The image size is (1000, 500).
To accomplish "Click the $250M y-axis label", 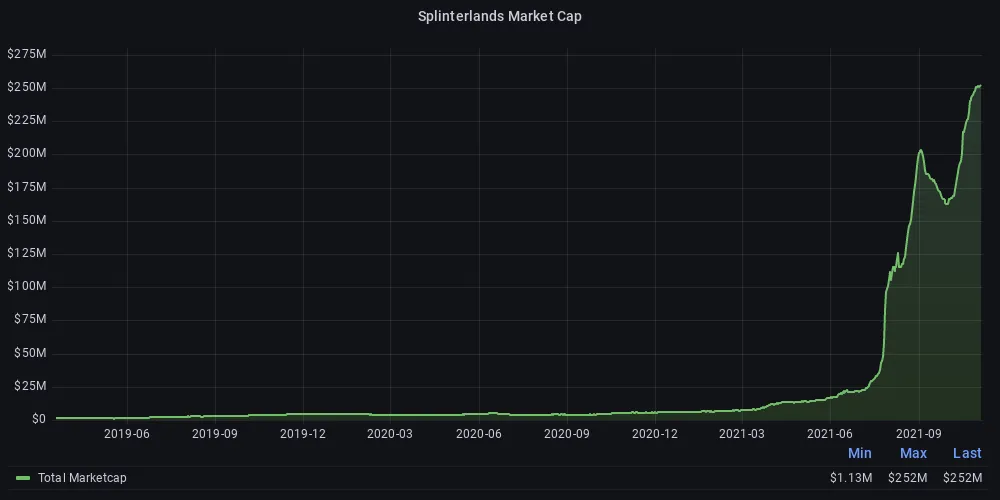I will (x=27, y=87).
